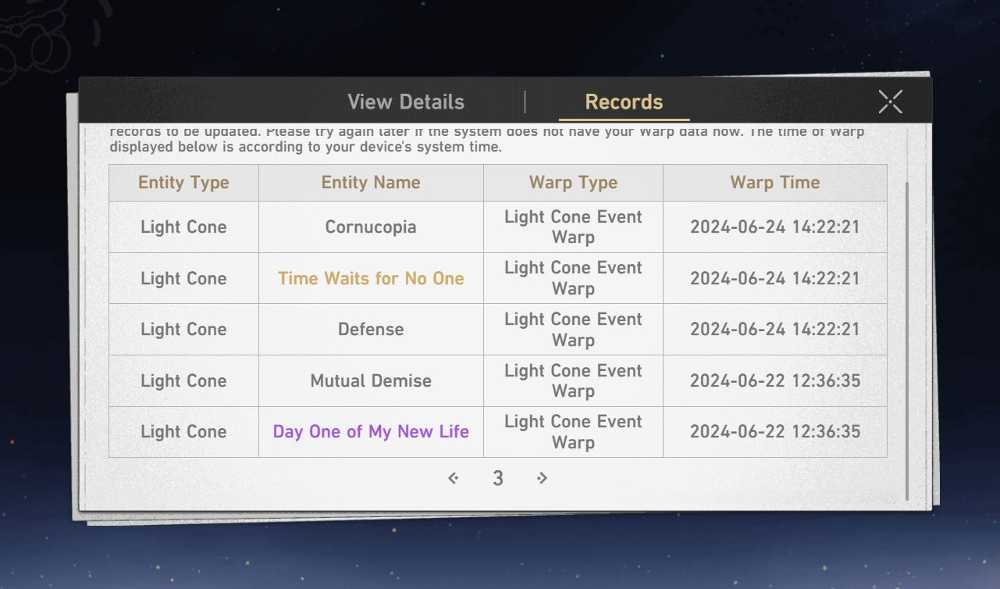Click Light Cone type in Time Waits row

pyautogui.click(x=184, y=279)
